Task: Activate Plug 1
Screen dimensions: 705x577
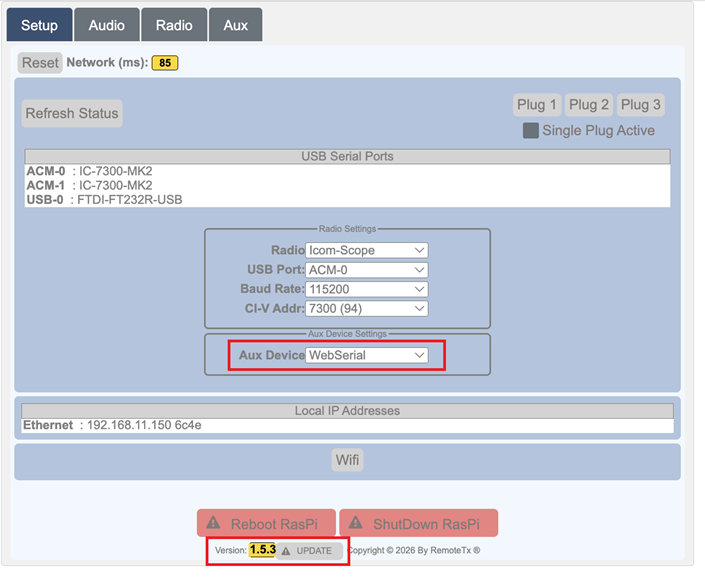Action: [537, 105]
